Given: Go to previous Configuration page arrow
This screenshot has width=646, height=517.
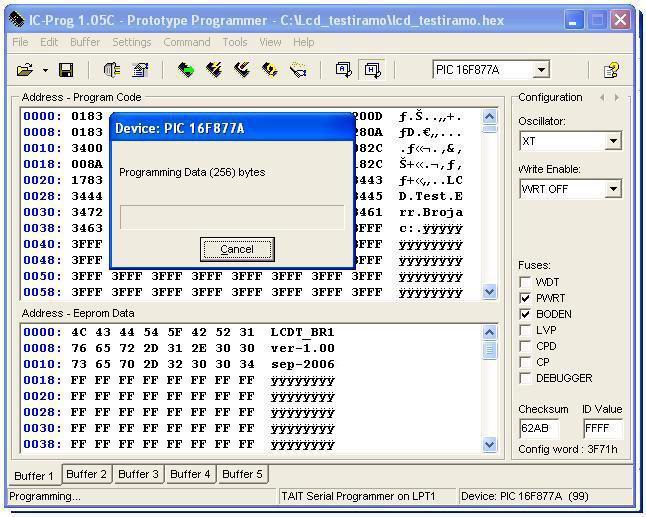Looking at the screenshot, I should click(x=602, y=98).
